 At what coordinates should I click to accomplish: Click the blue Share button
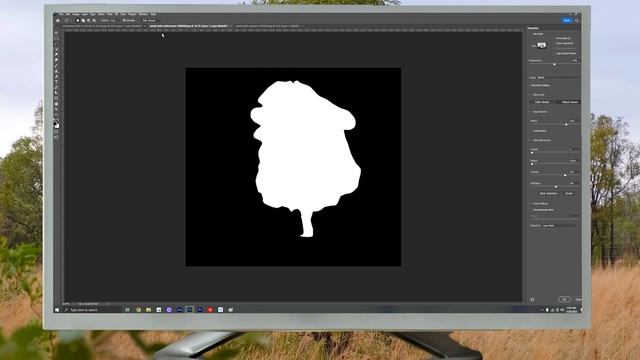coord(567,20)
